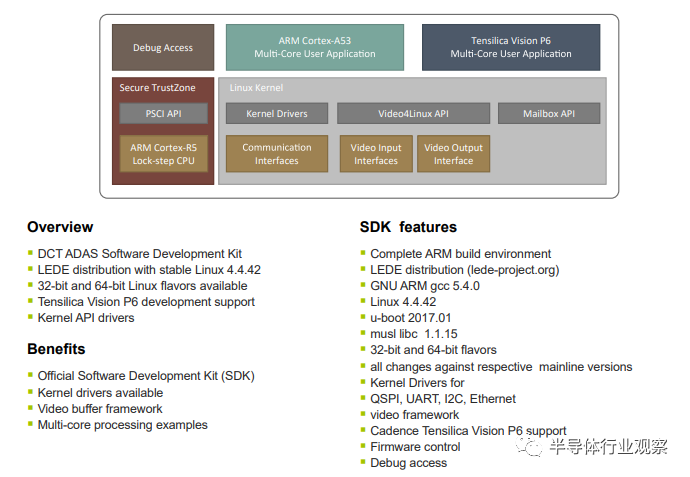Click 'LEDE distribution with stable Linux 4.4.42'
Image resolution: width=690 pixels, height=477 pixels.
click(149, 270)
